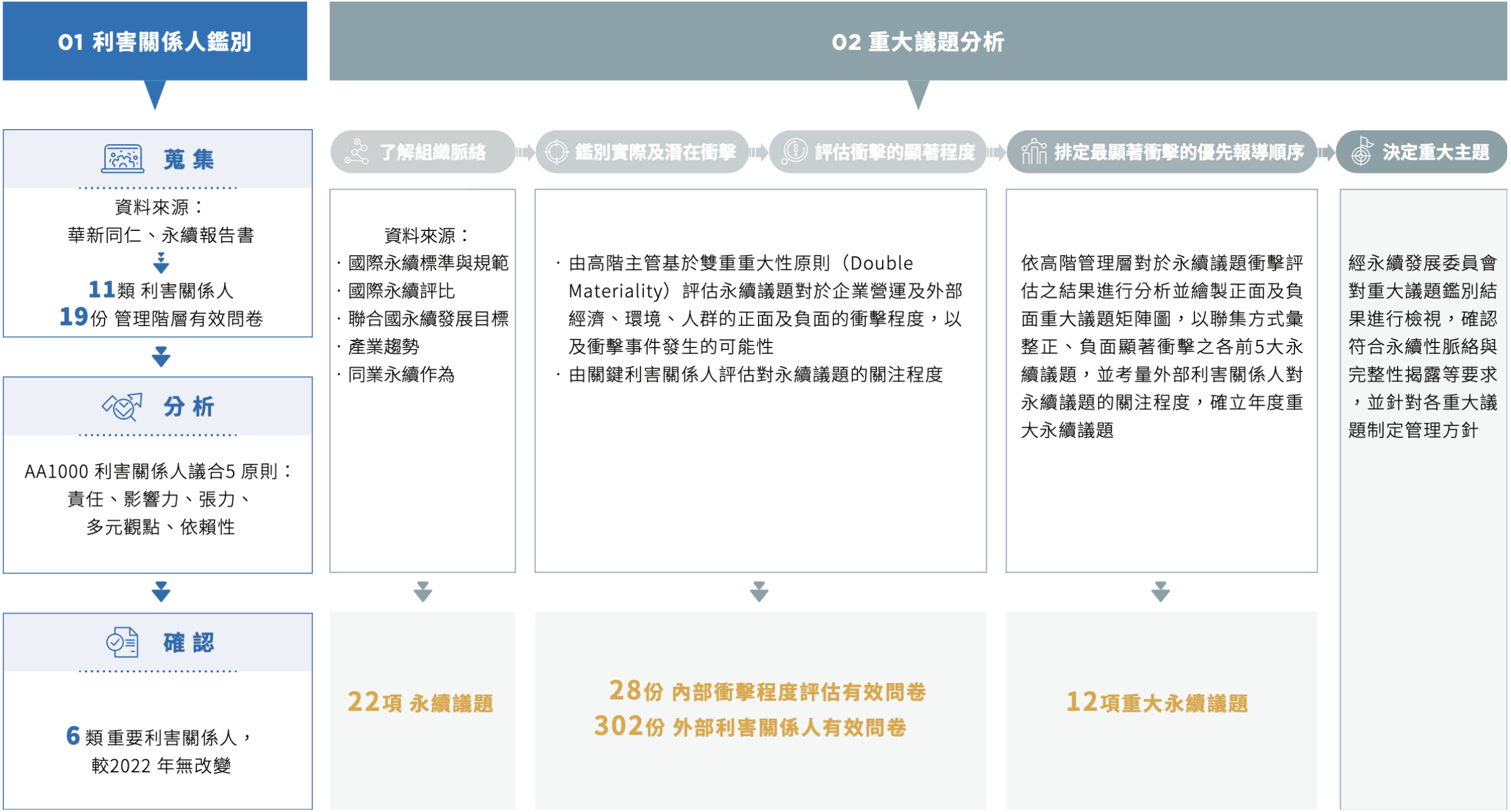Click AA1000 利害關係人議合5 原則 text
1511x812 pixels.
click(158, 471)
